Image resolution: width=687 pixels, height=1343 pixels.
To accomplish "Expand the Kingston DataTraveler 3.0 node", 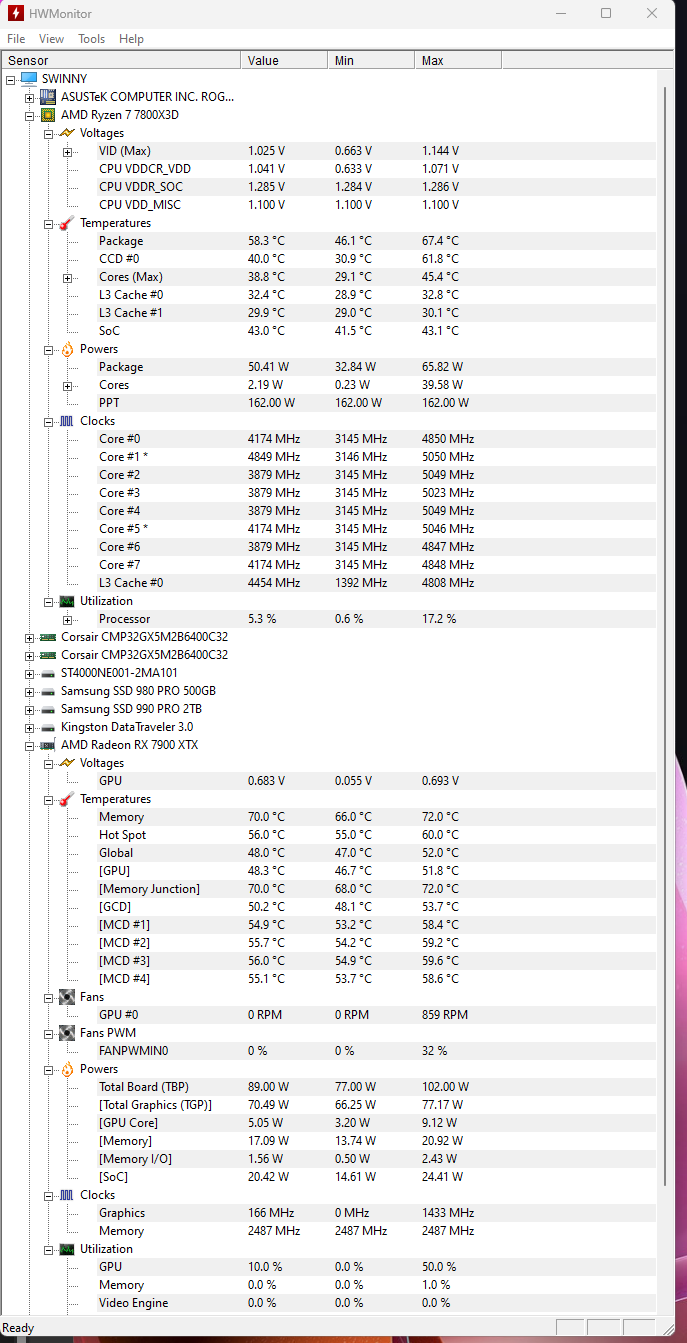I will click(x=30, y=727).
